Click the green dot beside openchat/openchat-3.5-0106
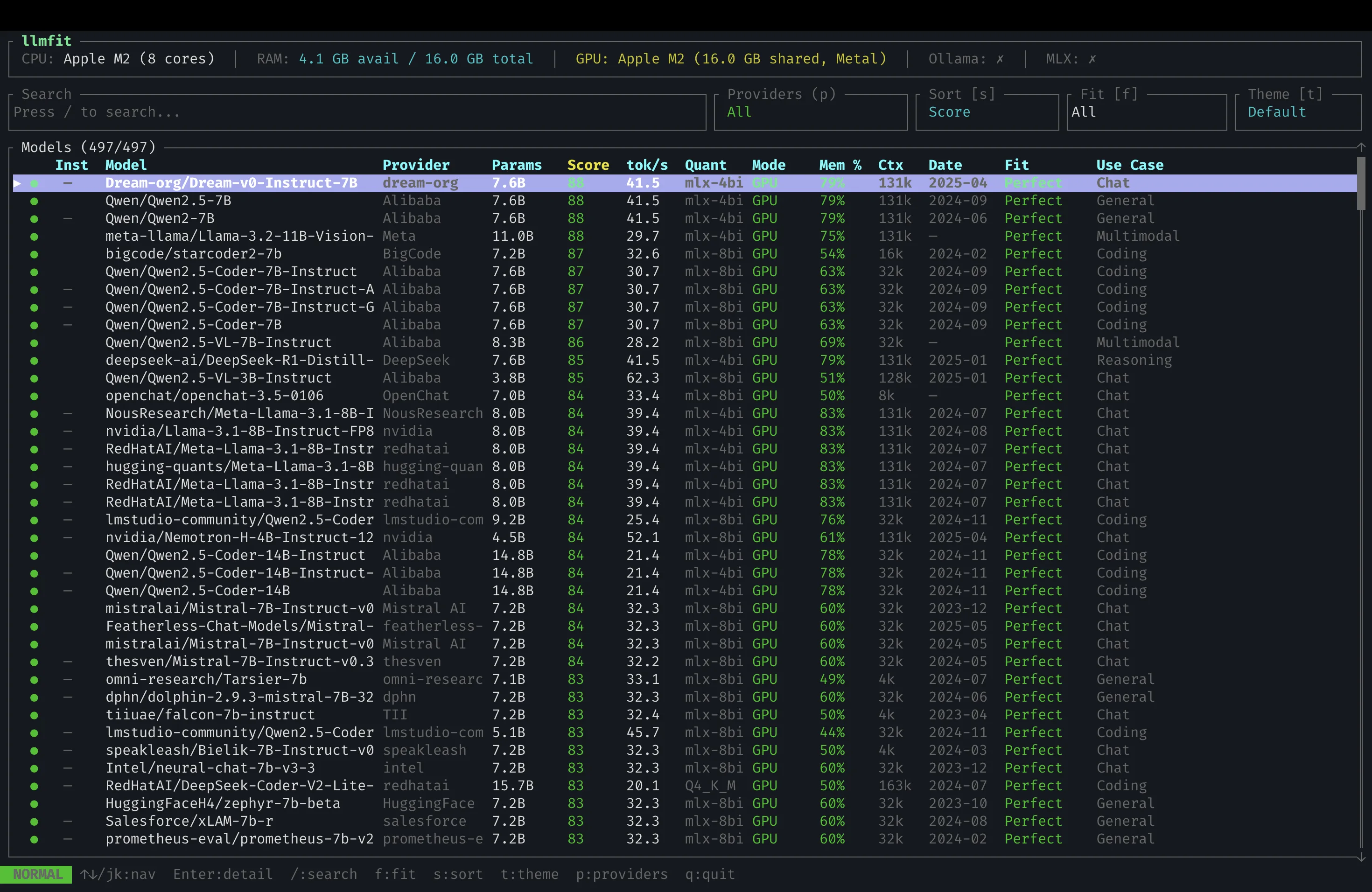Image resolution: width=1372 pixels, height=892 pixels. tap(34, 396)
